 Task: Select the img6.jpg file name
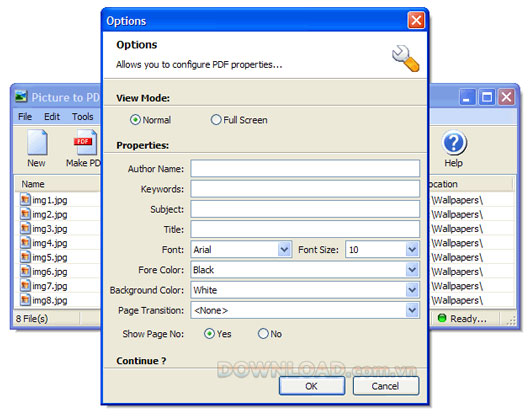(50, 272)
